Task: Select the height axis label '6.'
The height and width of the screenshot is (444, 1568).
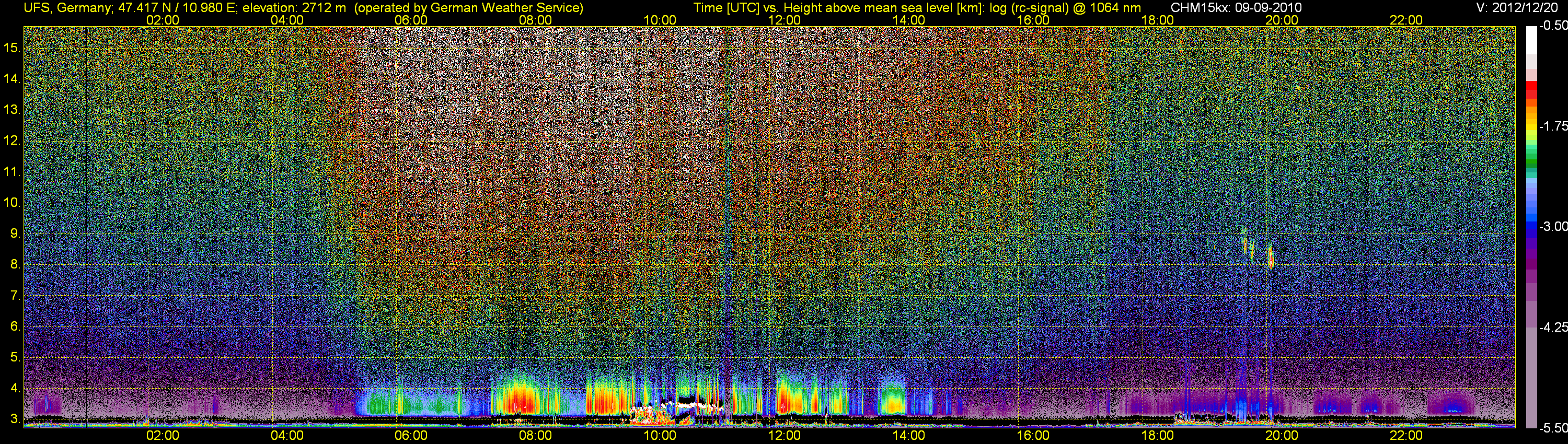Action: click(x=15, y=326)
